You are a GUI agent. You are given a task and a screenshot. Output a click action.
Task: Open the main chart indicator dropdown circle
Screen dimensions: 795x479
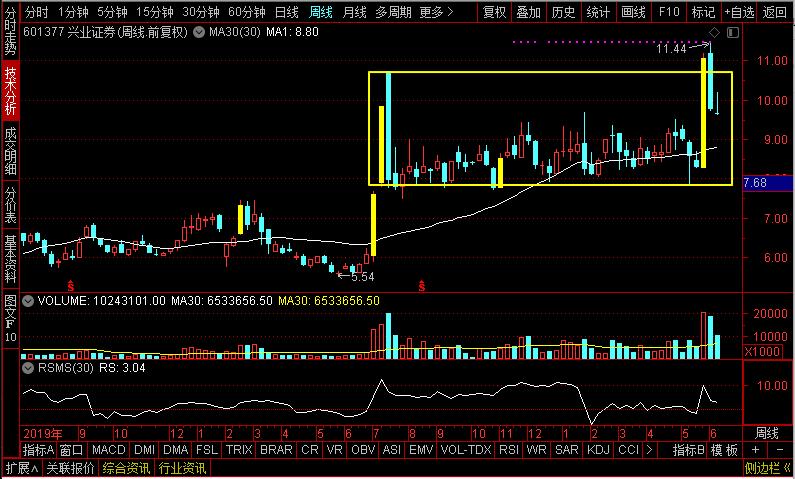pos(199,32)
